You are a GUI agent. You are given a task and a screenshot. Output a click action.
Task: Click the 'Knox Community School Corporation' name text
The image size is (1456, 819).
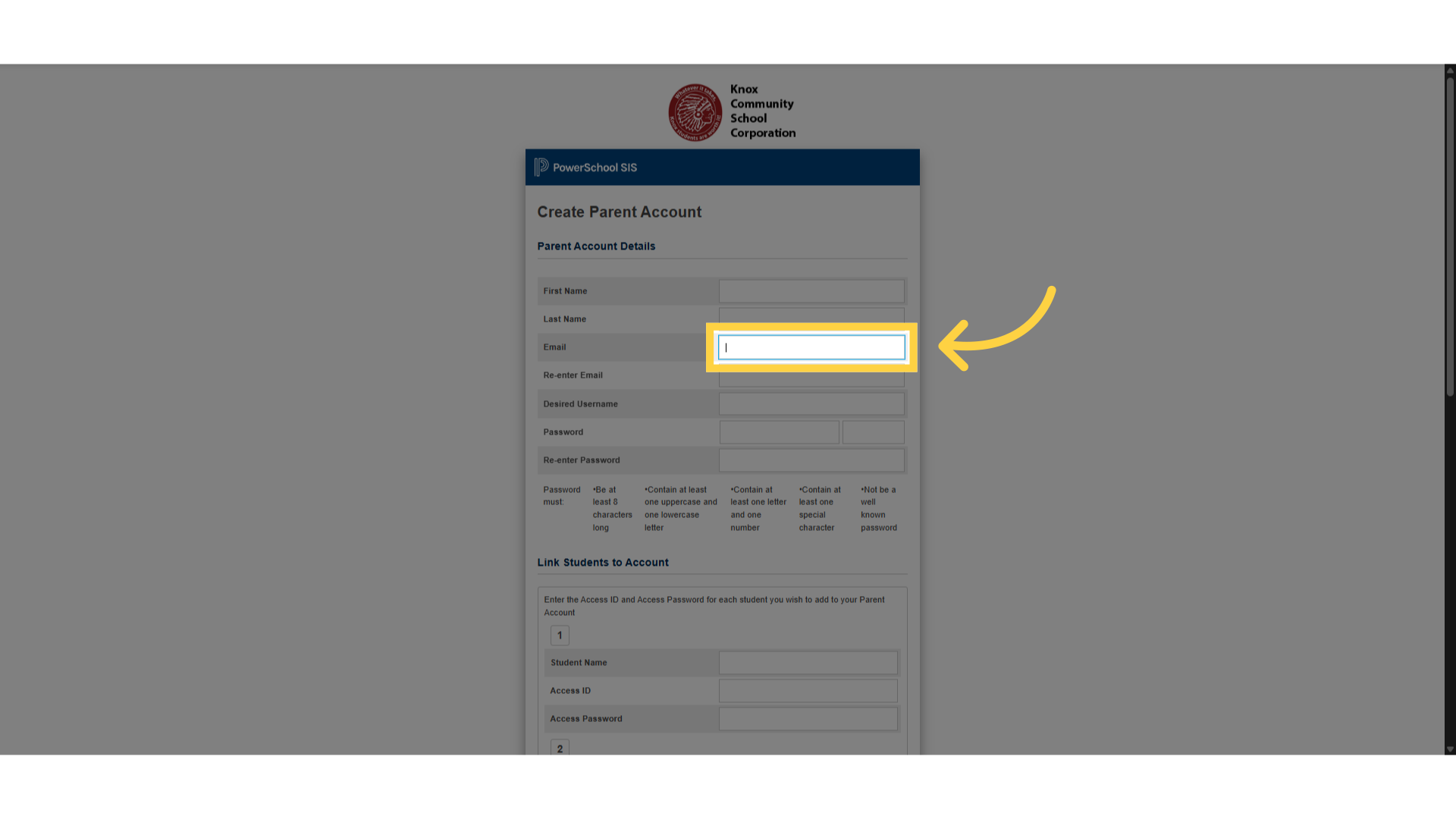tap(763, 111)
